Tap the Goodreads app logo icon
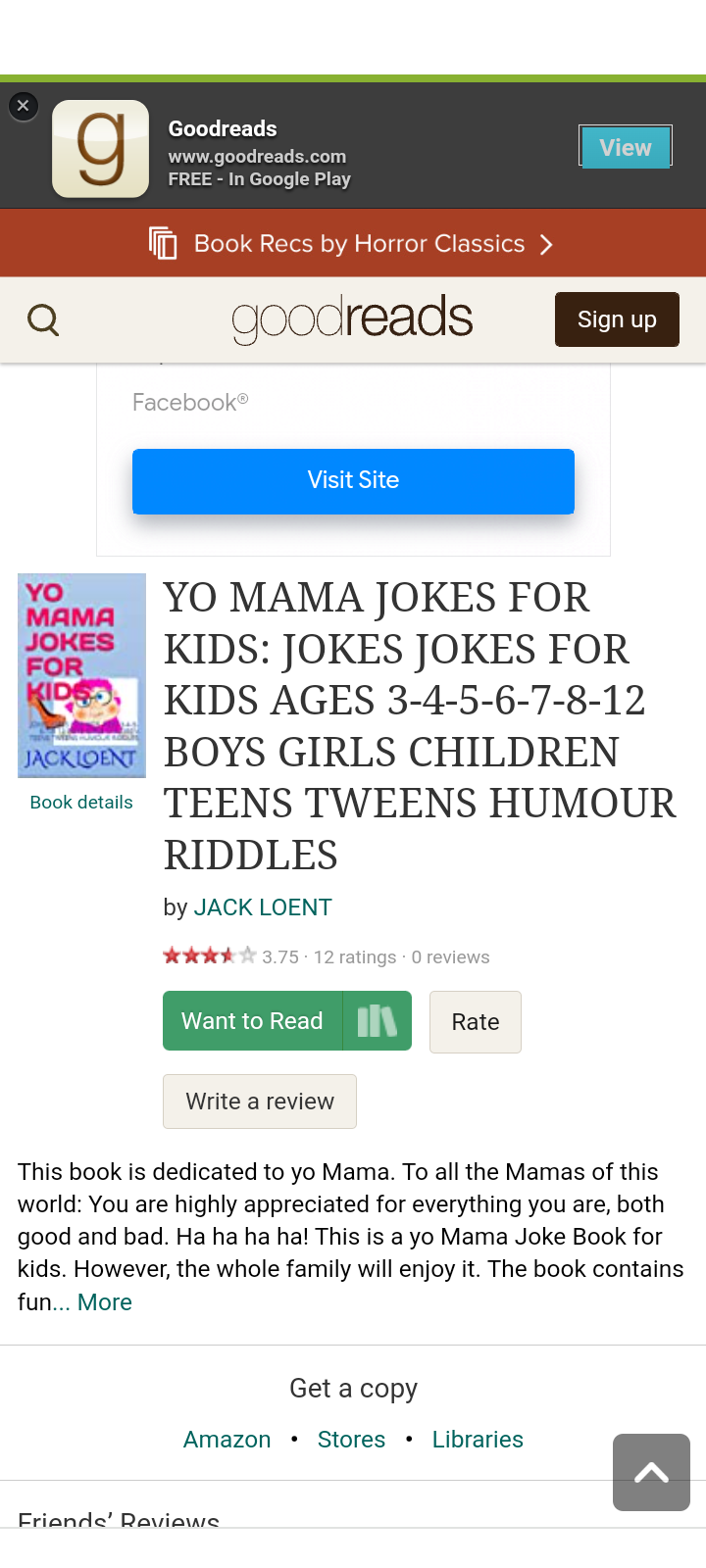Screen dimensions: 706x1568 pyautogui.click(x=100, y=149)
